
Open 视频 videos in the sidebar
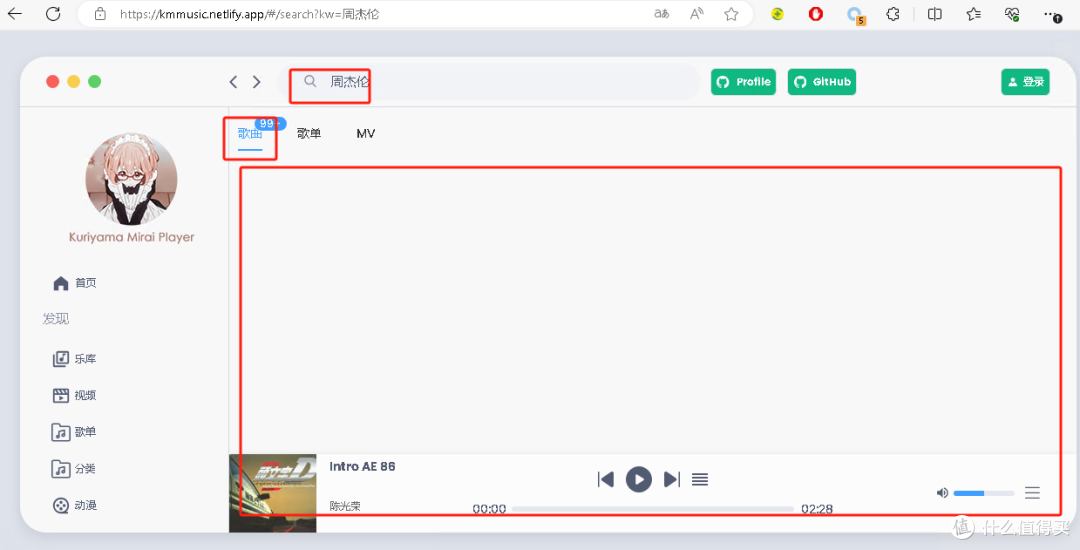(74, 395)
